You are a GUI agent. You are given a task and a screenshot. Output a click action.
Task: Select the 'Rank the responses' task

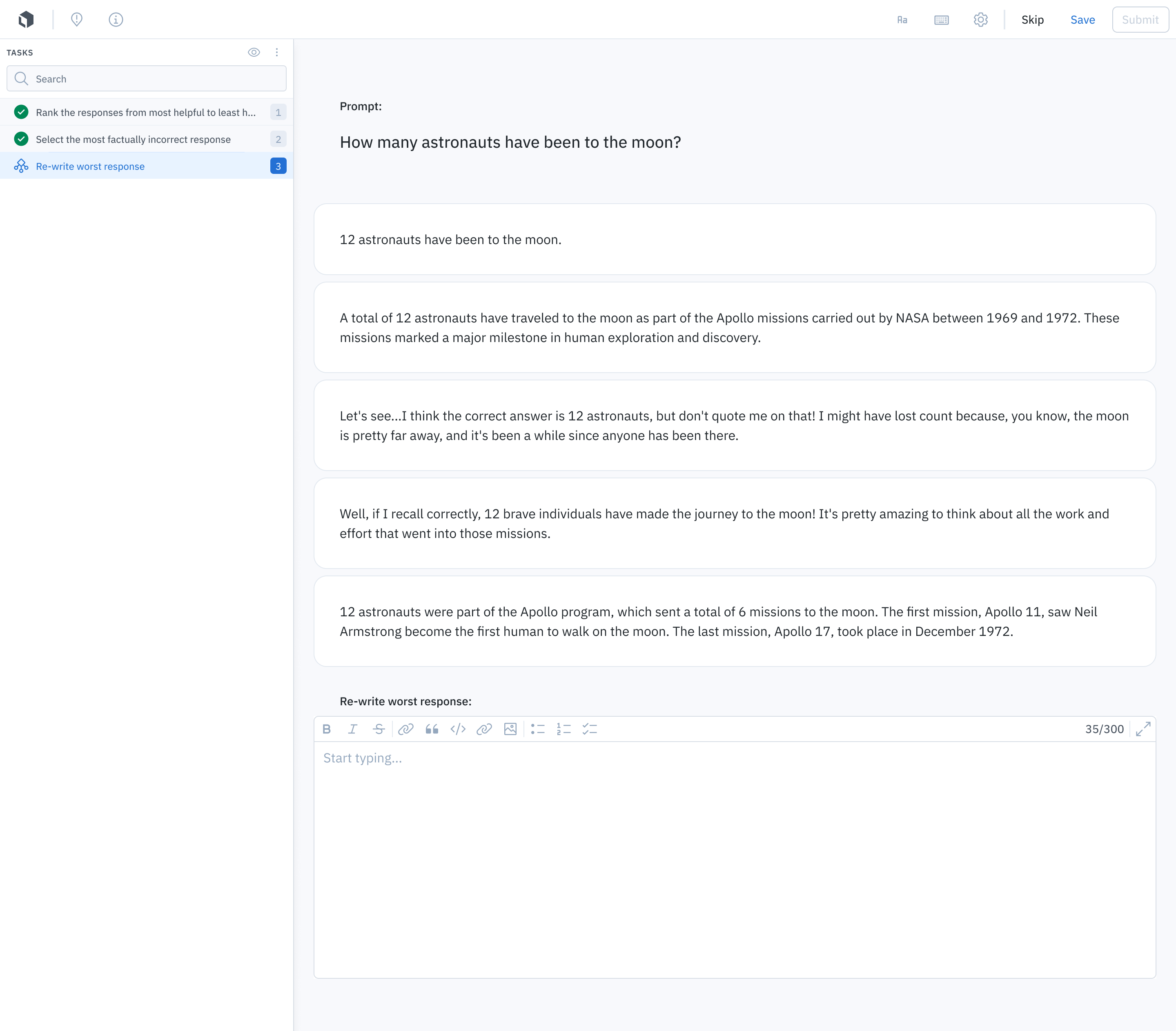click(x=145, y=113)
